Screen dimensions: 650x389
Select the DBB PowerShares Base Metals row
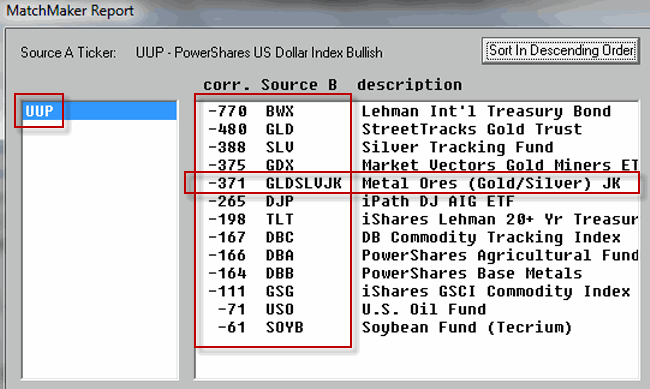click(417, 273)
